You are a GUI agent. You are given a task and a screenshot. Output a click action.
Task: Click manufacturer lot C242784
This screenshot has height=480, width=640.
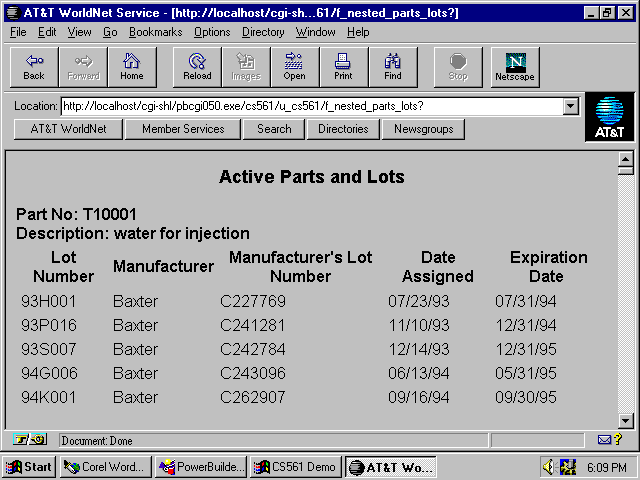[253, 350]
